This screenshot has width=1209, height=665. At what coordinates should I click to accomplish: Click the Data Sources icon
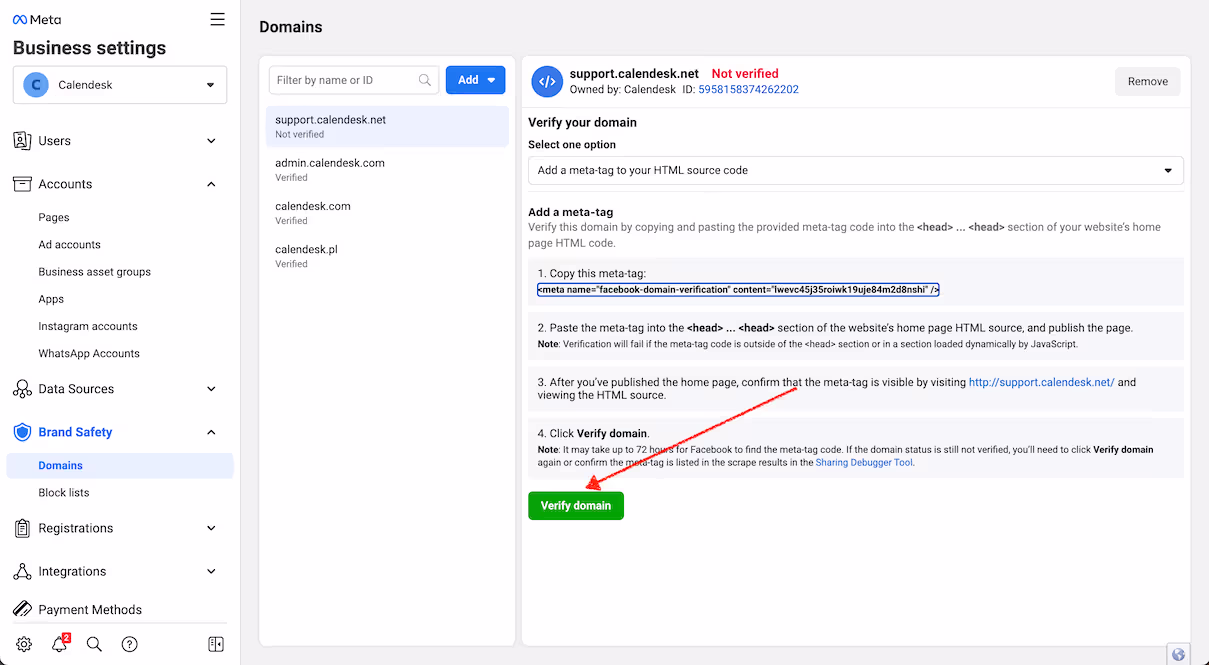click(x=22, y=389)
